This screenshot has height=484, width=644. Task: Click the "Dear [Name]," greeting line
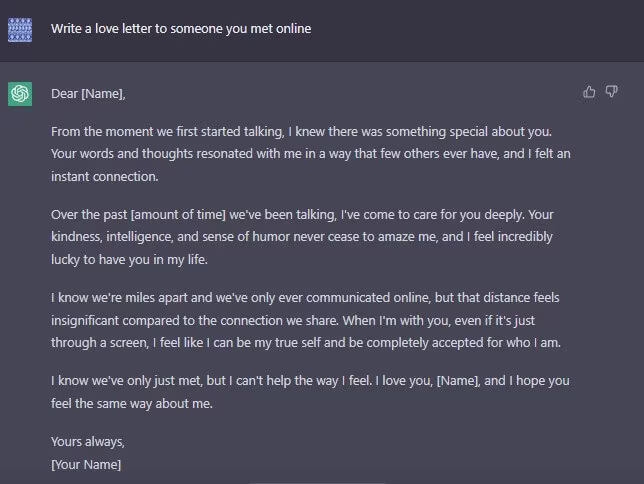click(89, 94)
